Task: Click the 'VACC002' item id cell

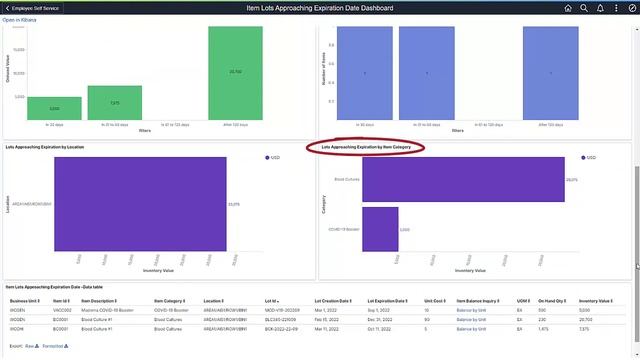Action: coord(62,311)
